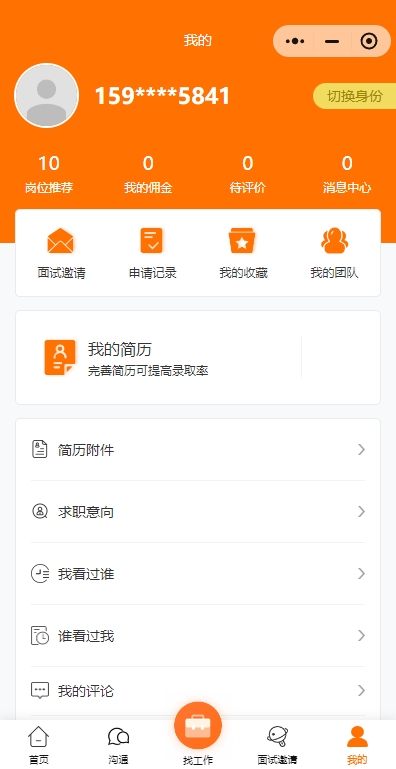This screenshot has width=396, height=769.
Task: Open 待评价 stat
Action: 247,175
